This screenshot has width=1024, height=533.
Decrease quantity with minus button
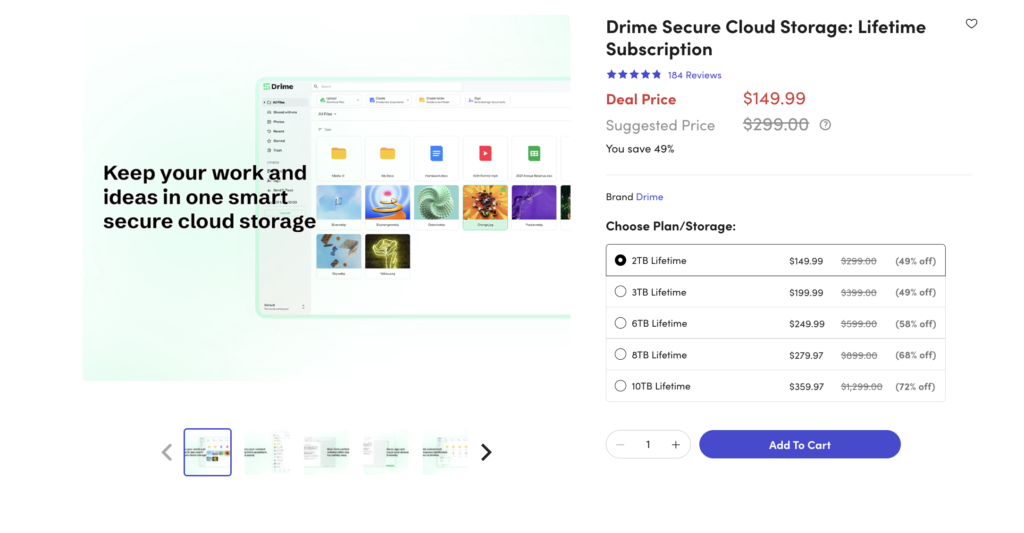[x=620, y=445]
